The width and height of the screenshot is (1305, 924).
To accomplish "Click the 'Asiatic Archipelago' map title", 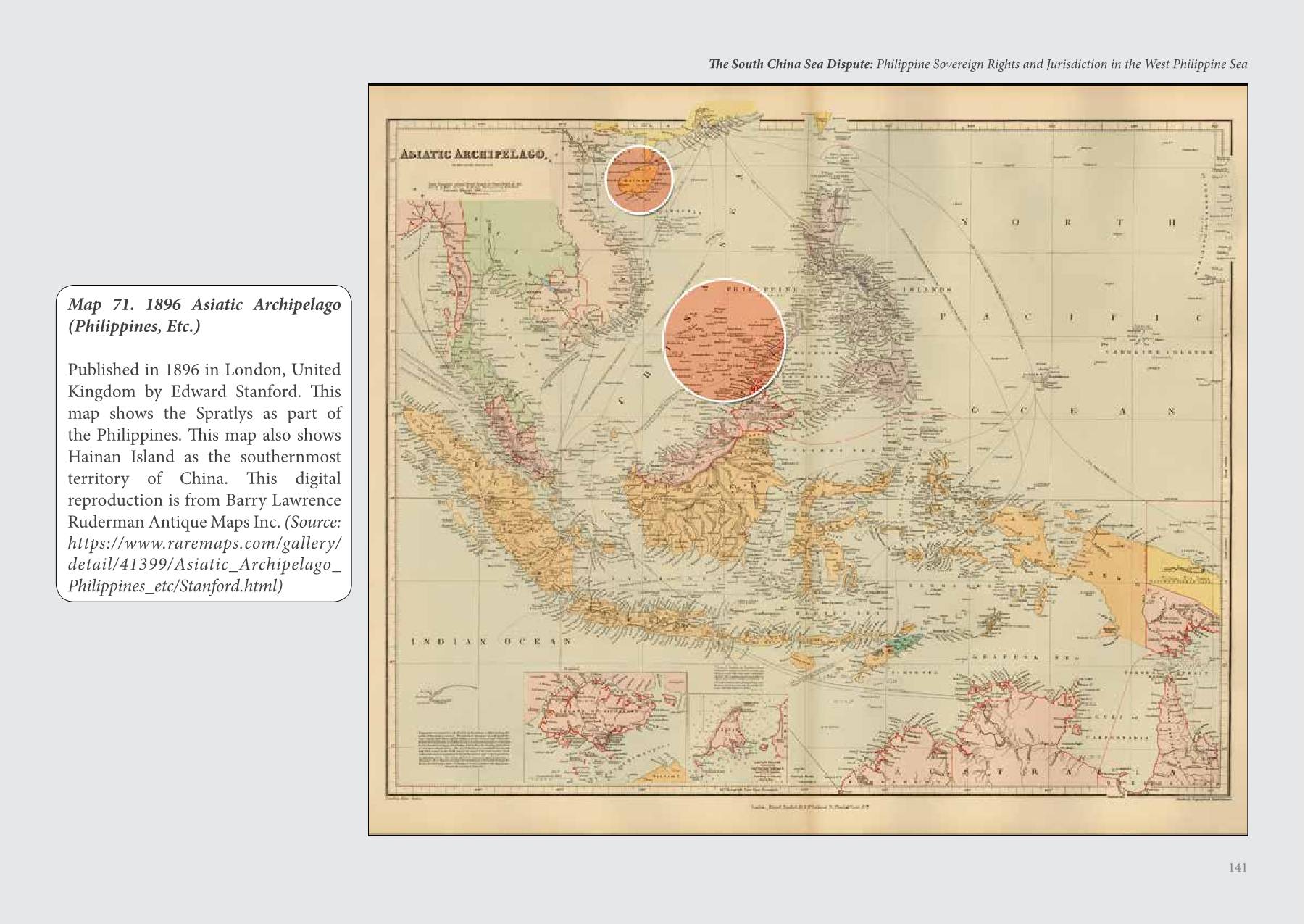I will pos(474,154).
